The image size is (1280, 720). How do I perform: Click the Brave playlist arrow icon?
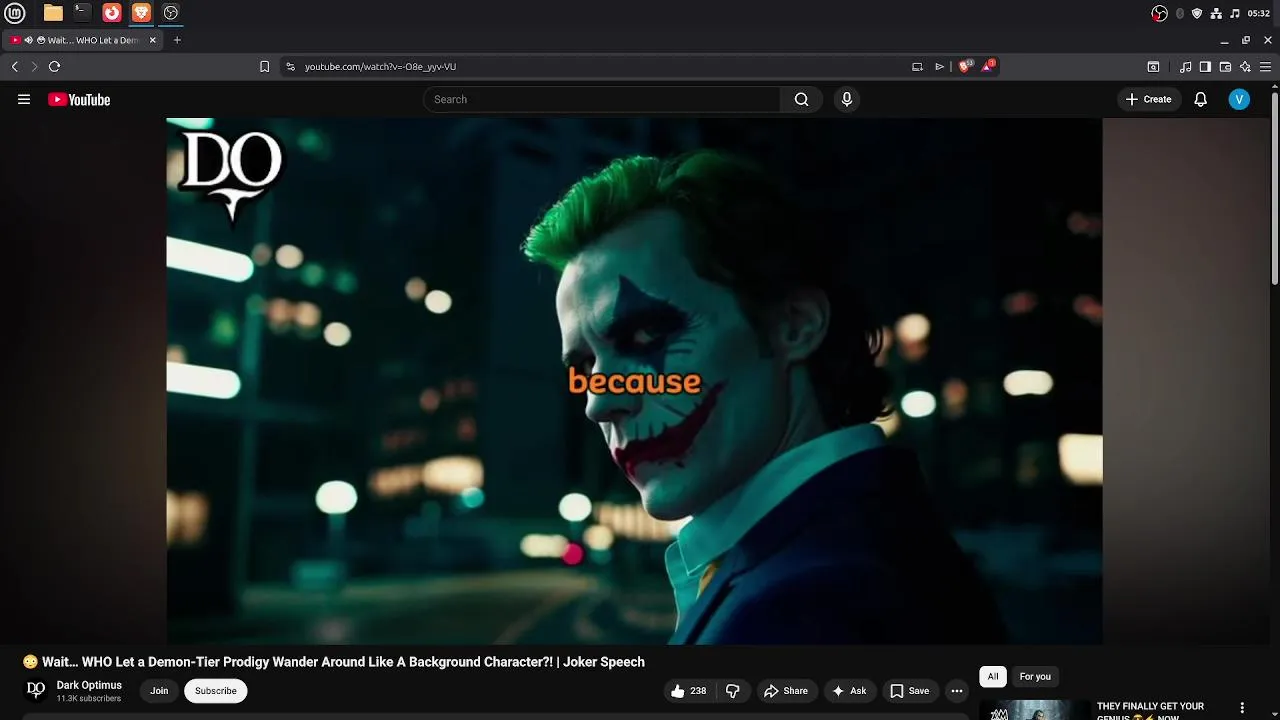click(x=939, y=66)
